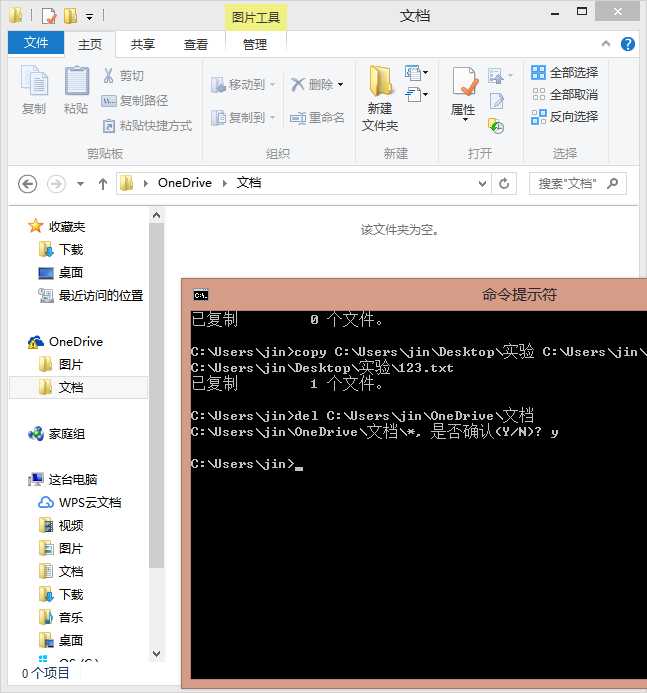The image size is (647, 693).
Task: Go back with the Back arrow
Action: click(x=27, y=183)
